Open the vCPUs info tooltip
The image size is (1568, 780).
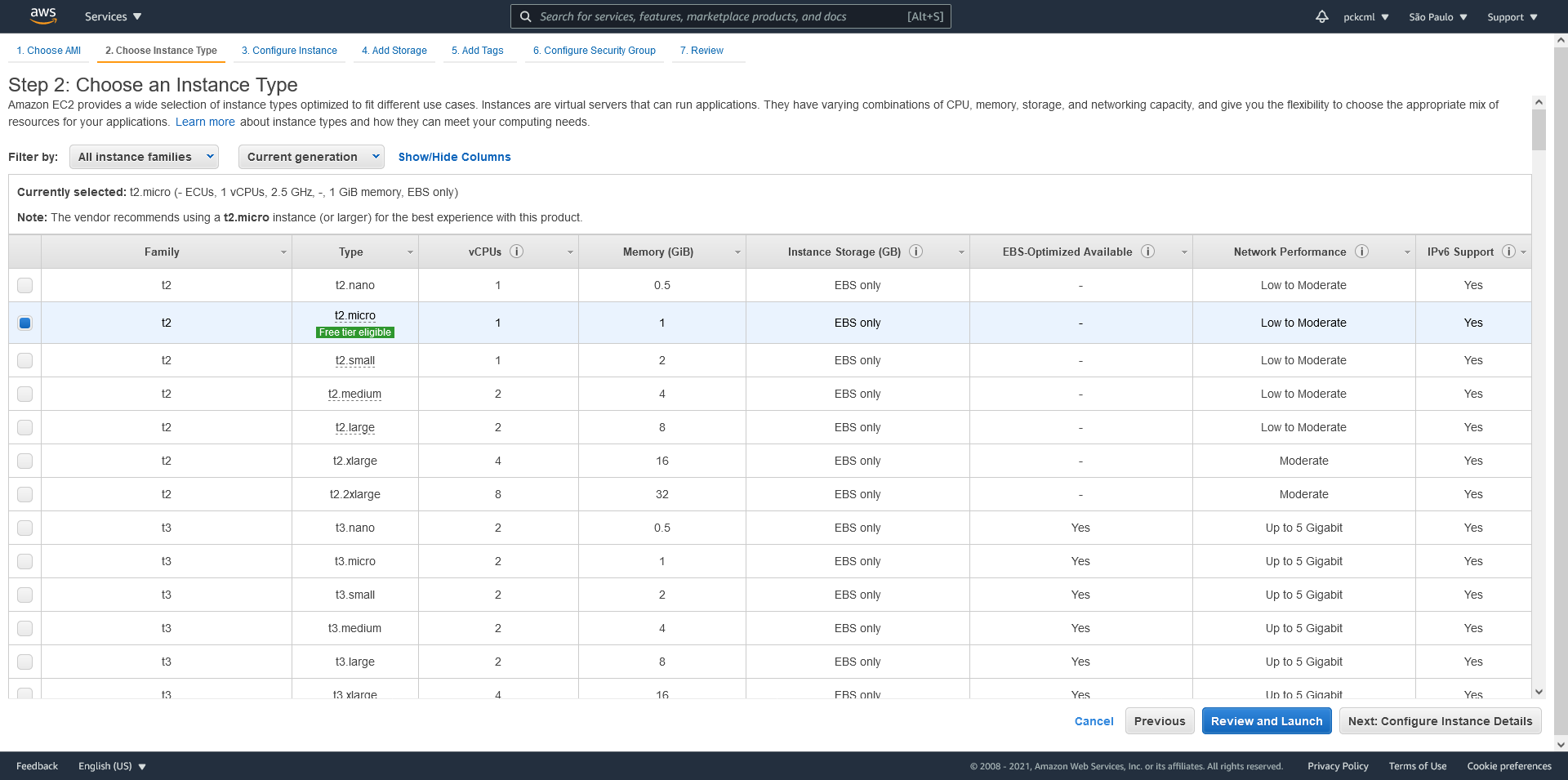click(x=517, y=252)
